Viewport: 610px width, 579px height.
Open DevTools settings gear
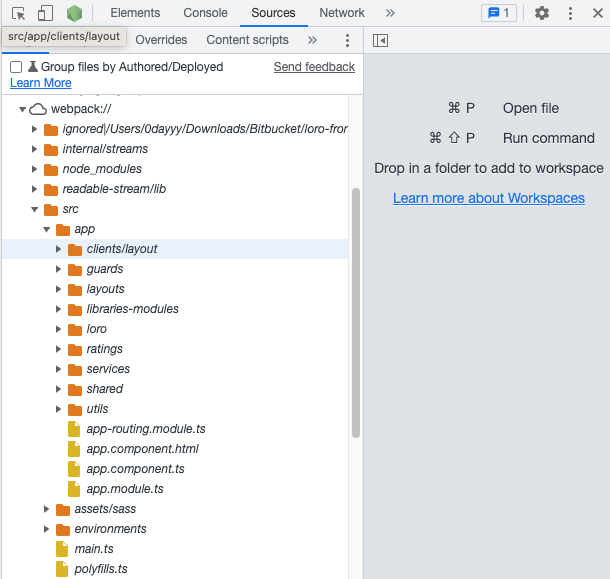point(542,13)
